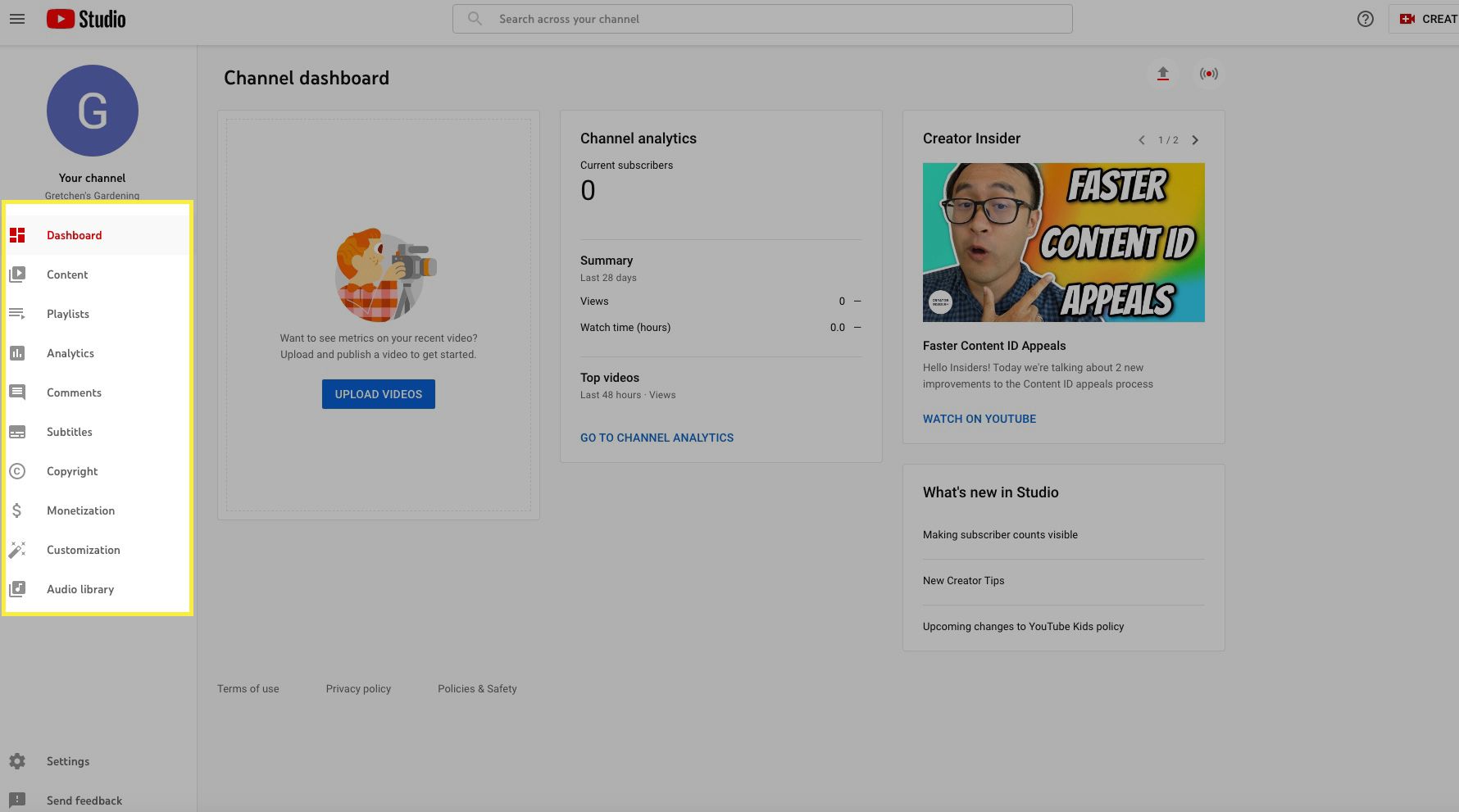Click the UPLOAD VIDEOS button
Screen dimensions: 1459x812
pyautogui.click(x=379, y=394)
